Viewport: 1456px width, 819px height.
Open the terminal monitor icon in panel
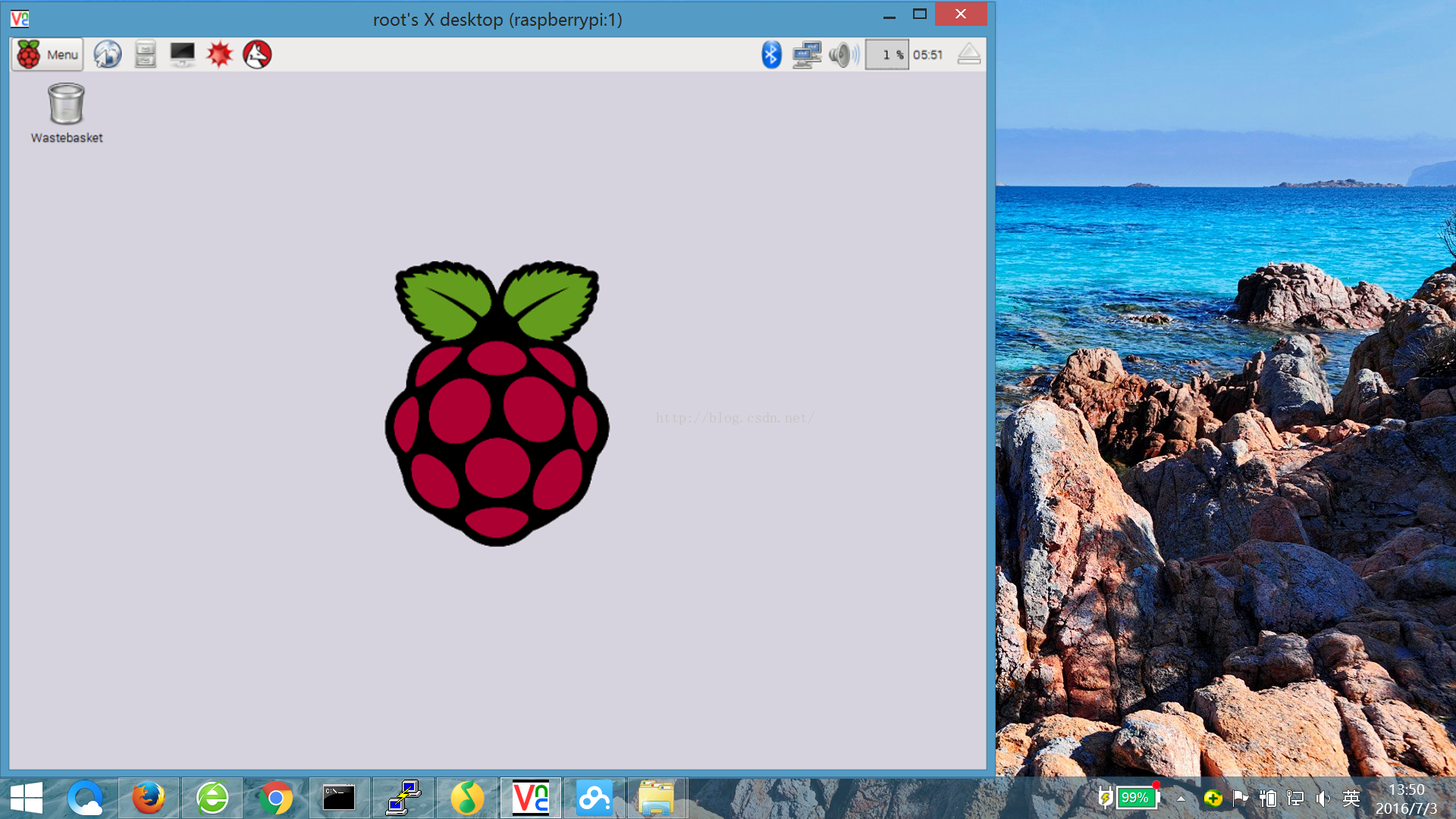click(x=182, y=55)
